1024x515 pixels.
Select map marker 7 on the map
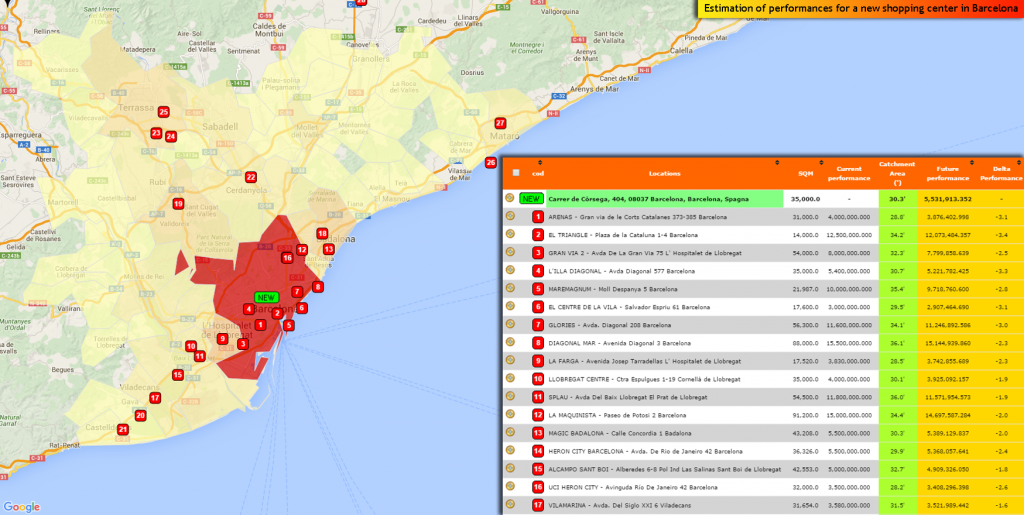296,292
